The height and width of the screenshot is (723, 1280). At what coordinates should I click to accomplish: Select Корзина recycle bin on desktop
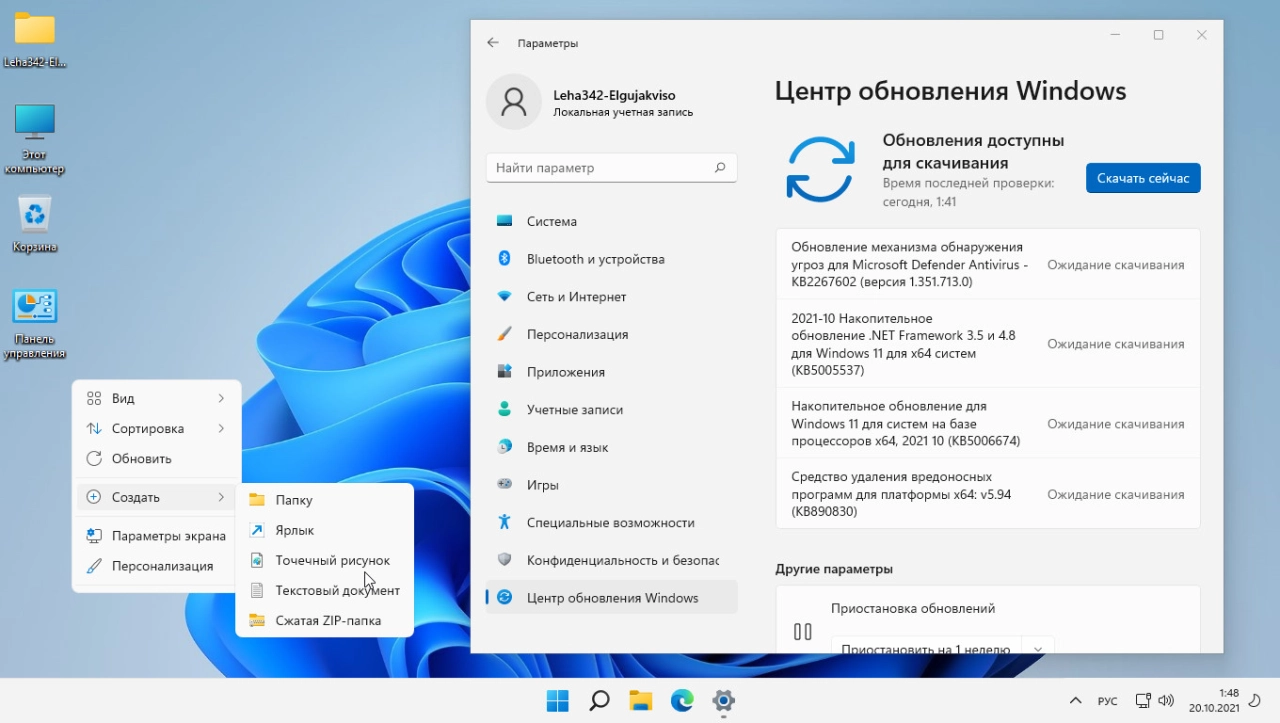pyautogui.click(x=35, y=224)
